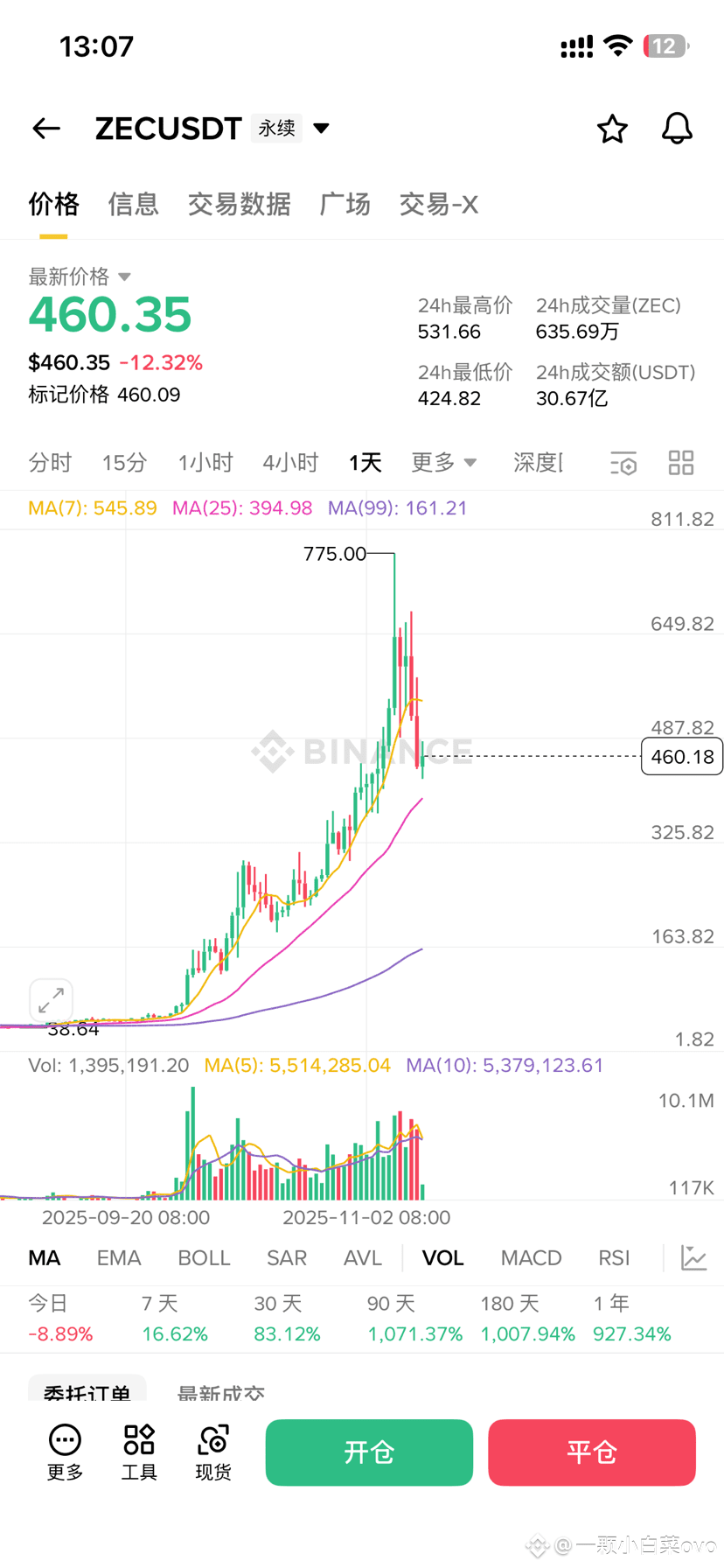Open the 交易-X tab

point(438,204)
